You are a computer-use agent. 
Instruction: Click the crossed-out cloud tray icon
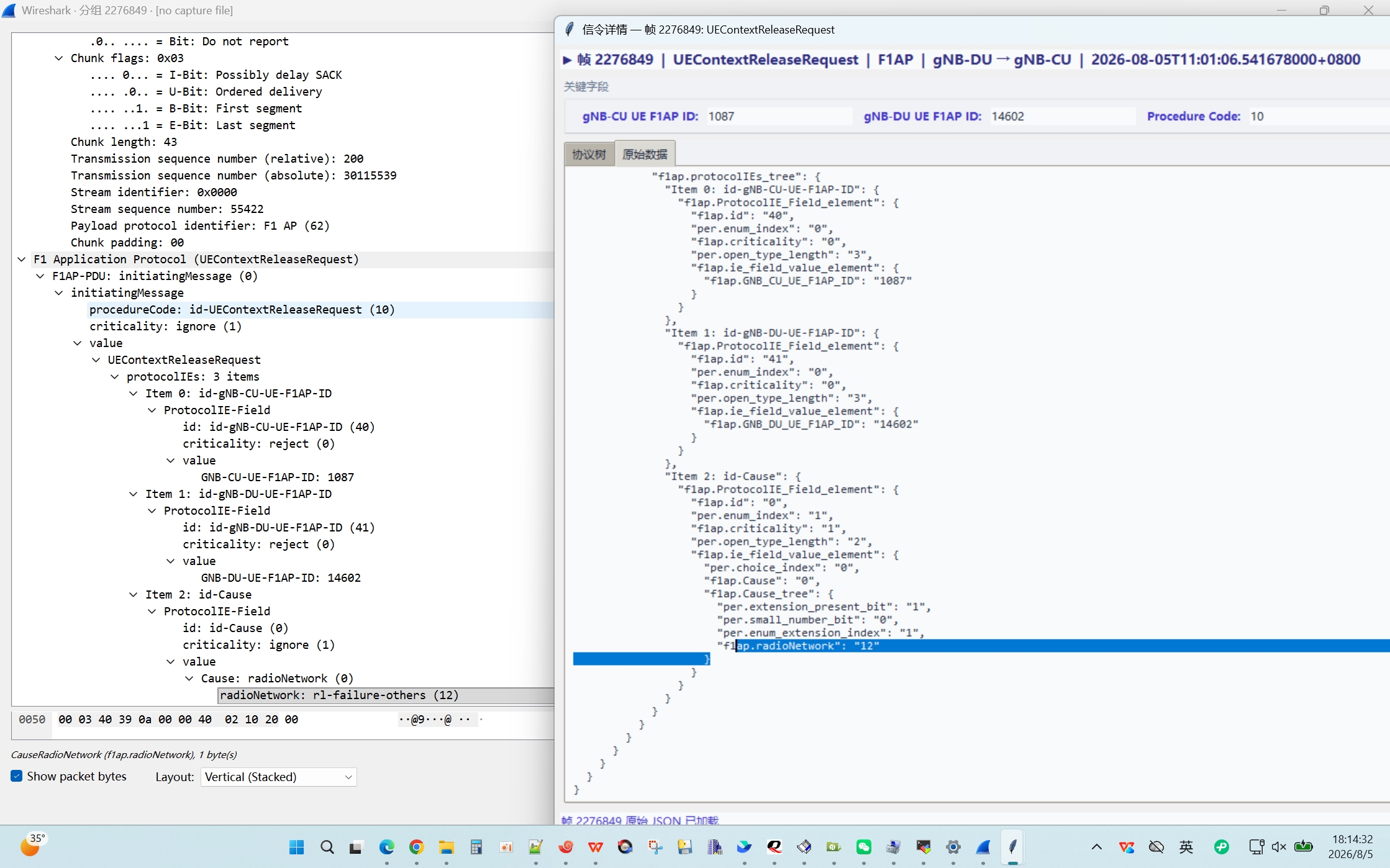point(1156,847)
